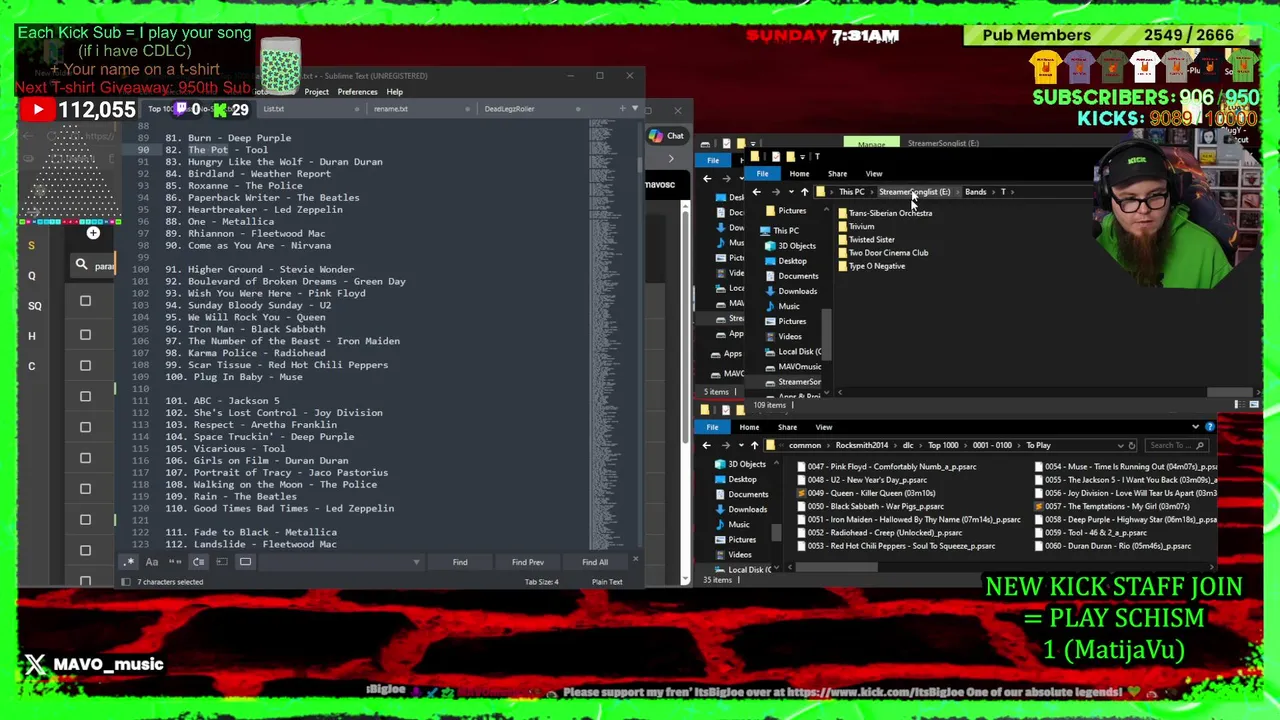Viewport: 1280px width, 720px height.
Task: Select 0057 The Temptations My Girl file
Action: point(1110,506)
